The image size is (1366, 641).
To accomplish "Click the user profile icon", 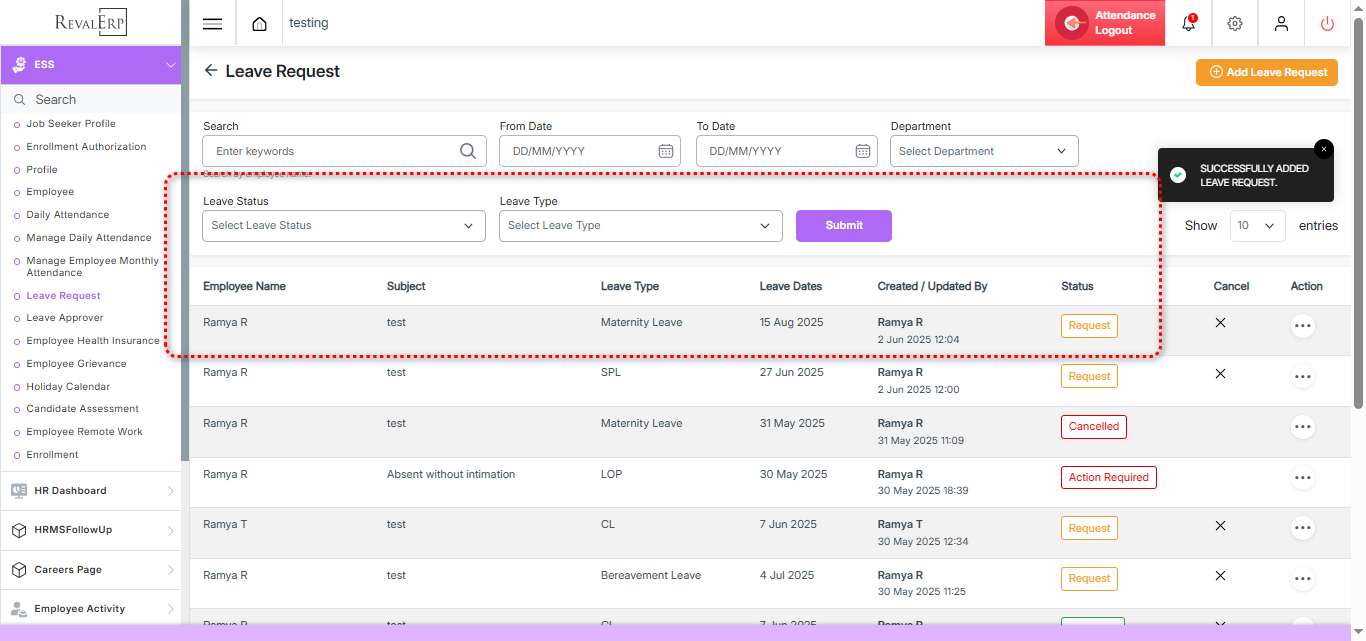I will coord(1281,24).
